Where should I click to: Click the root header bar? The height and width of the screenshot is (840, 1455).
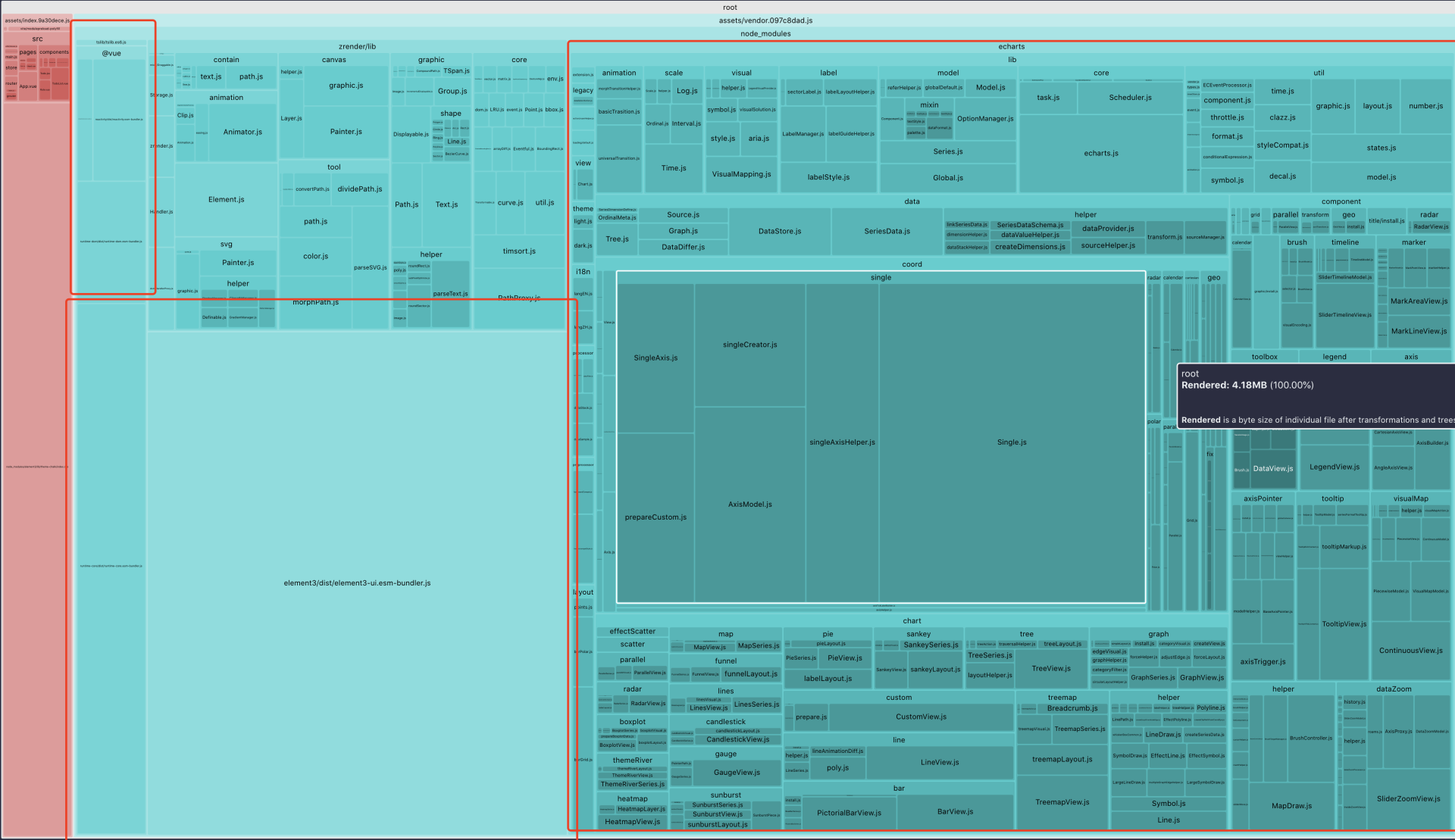point(729,8)
